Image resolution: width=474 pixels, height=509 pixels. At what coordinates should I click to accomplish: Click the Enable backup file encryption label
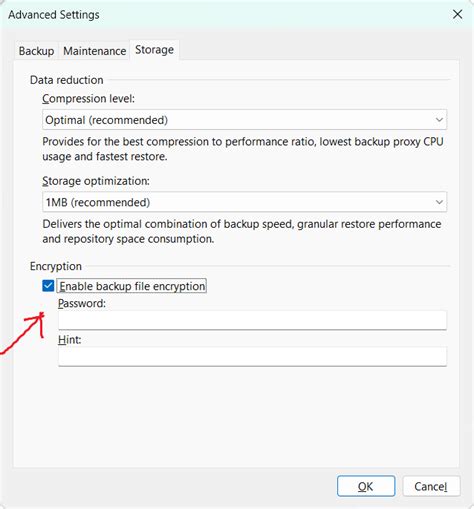pyautogui.click(x=132, y=286)
